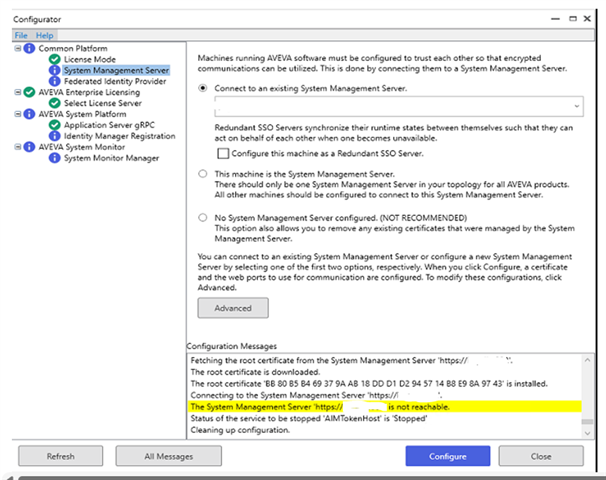Select the AVEVA System Platform node label
606x480 pixels.
coord(82,114)
